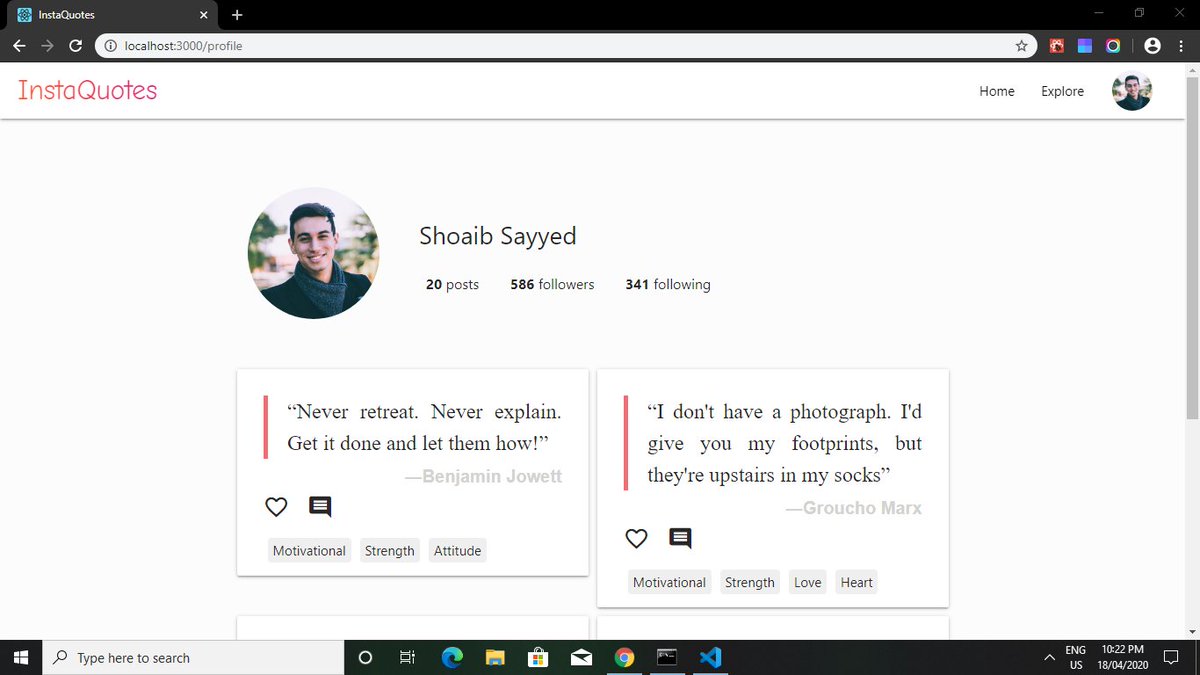Launch Microsoft Edge from the taskbar

click(x=452, y=658)
